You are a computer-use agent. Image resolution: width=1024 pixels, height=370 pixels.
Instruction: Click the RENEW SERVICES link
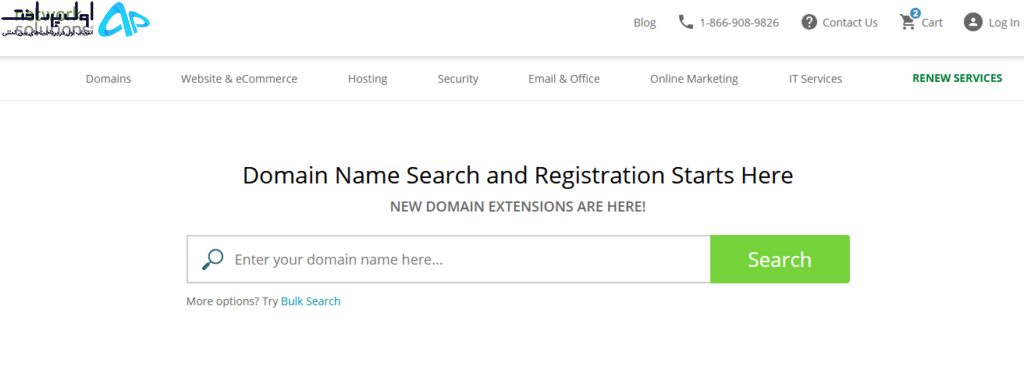[957, 78]
